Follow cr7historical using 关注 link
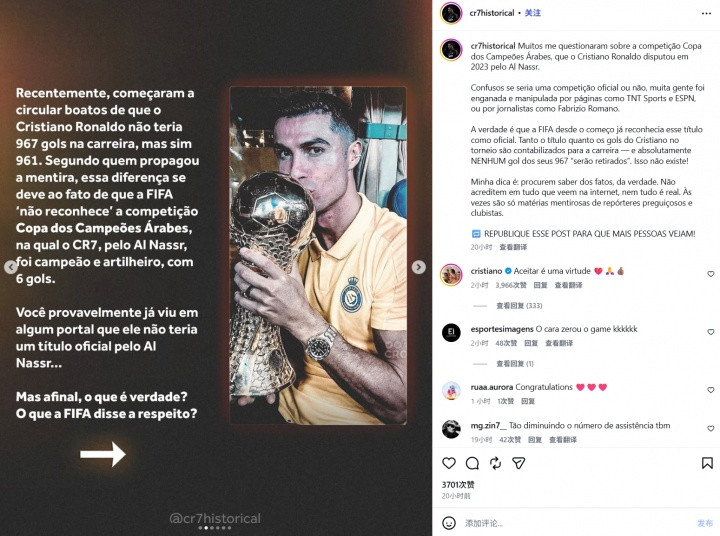 (x=533, y=13)
